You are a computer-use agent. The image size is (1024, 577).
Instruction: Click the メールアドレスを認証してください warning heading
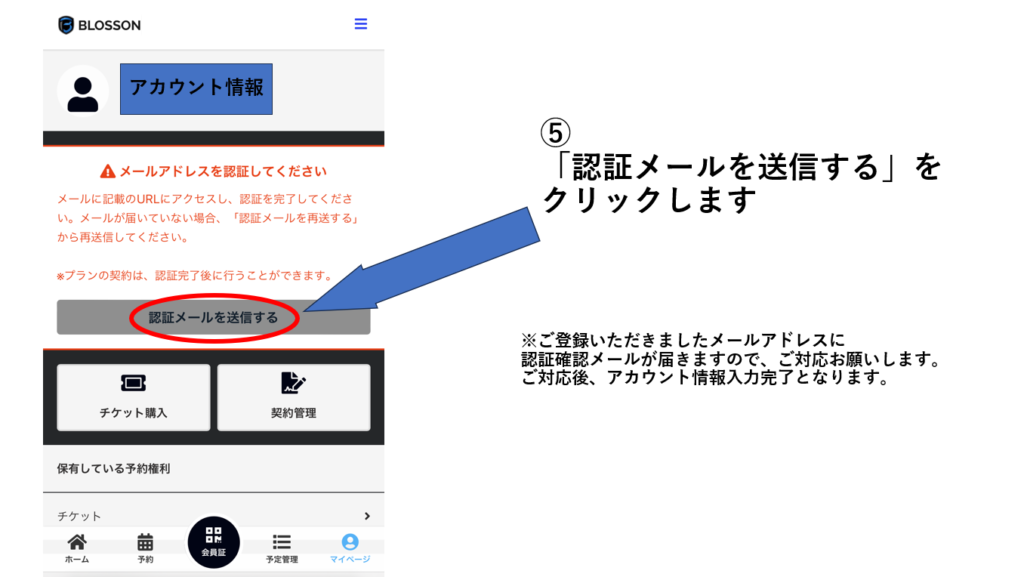pyautogui.click(x=222, y=172)
